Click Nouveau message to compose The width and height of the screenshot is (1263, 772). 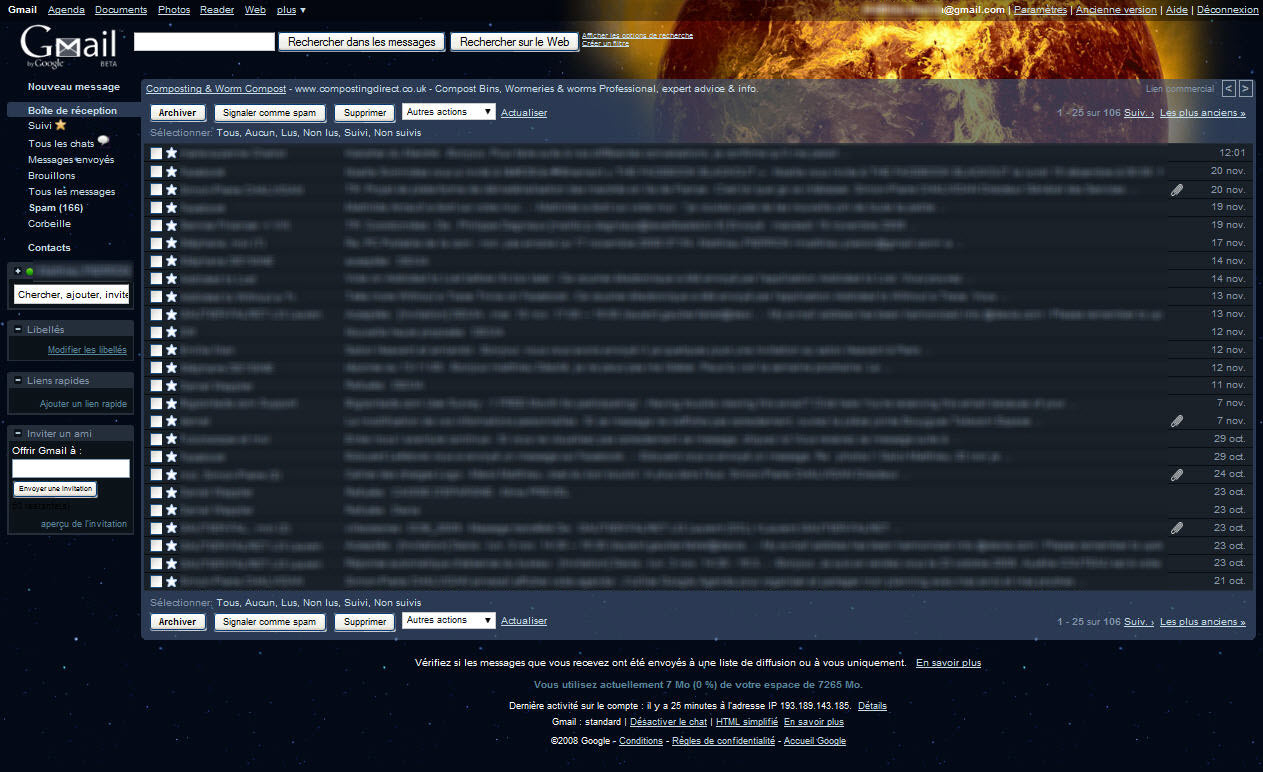point(73,87)
